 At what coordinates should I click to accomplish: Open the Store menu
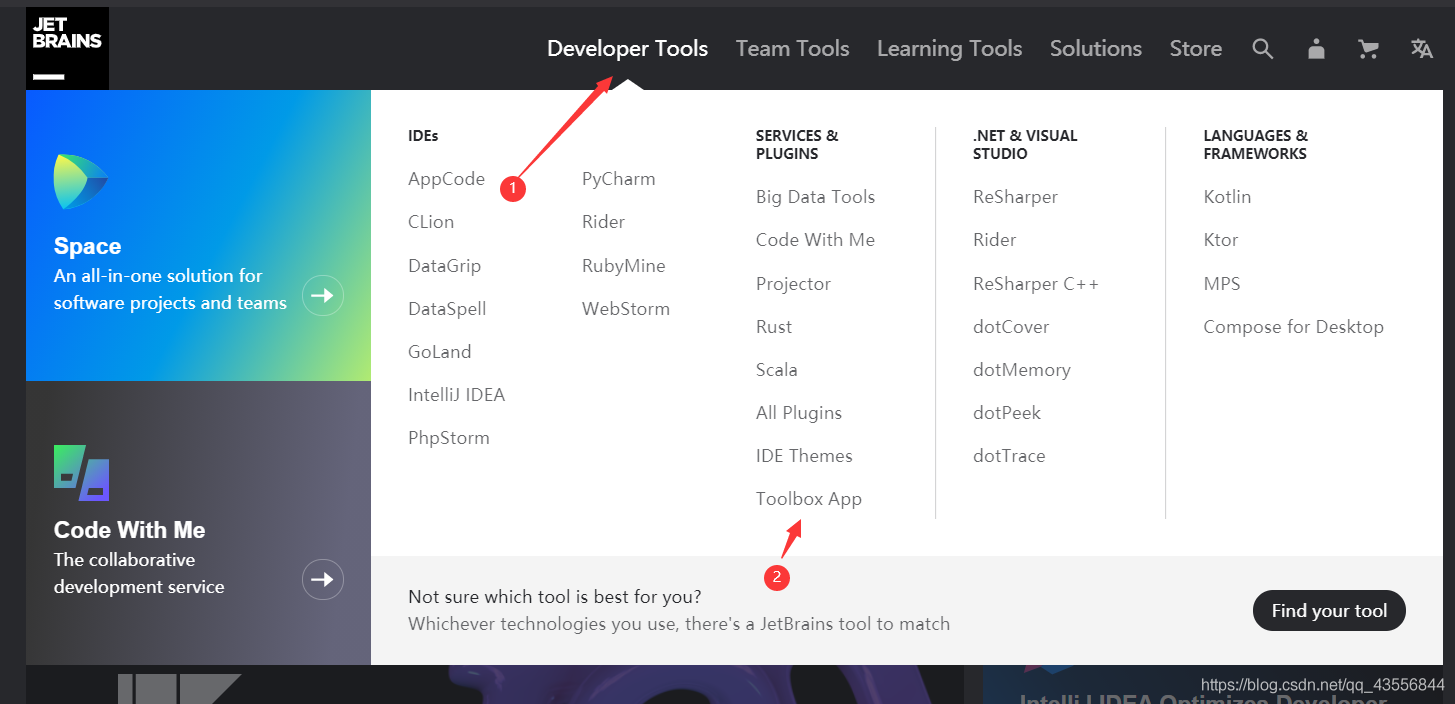1195,48
